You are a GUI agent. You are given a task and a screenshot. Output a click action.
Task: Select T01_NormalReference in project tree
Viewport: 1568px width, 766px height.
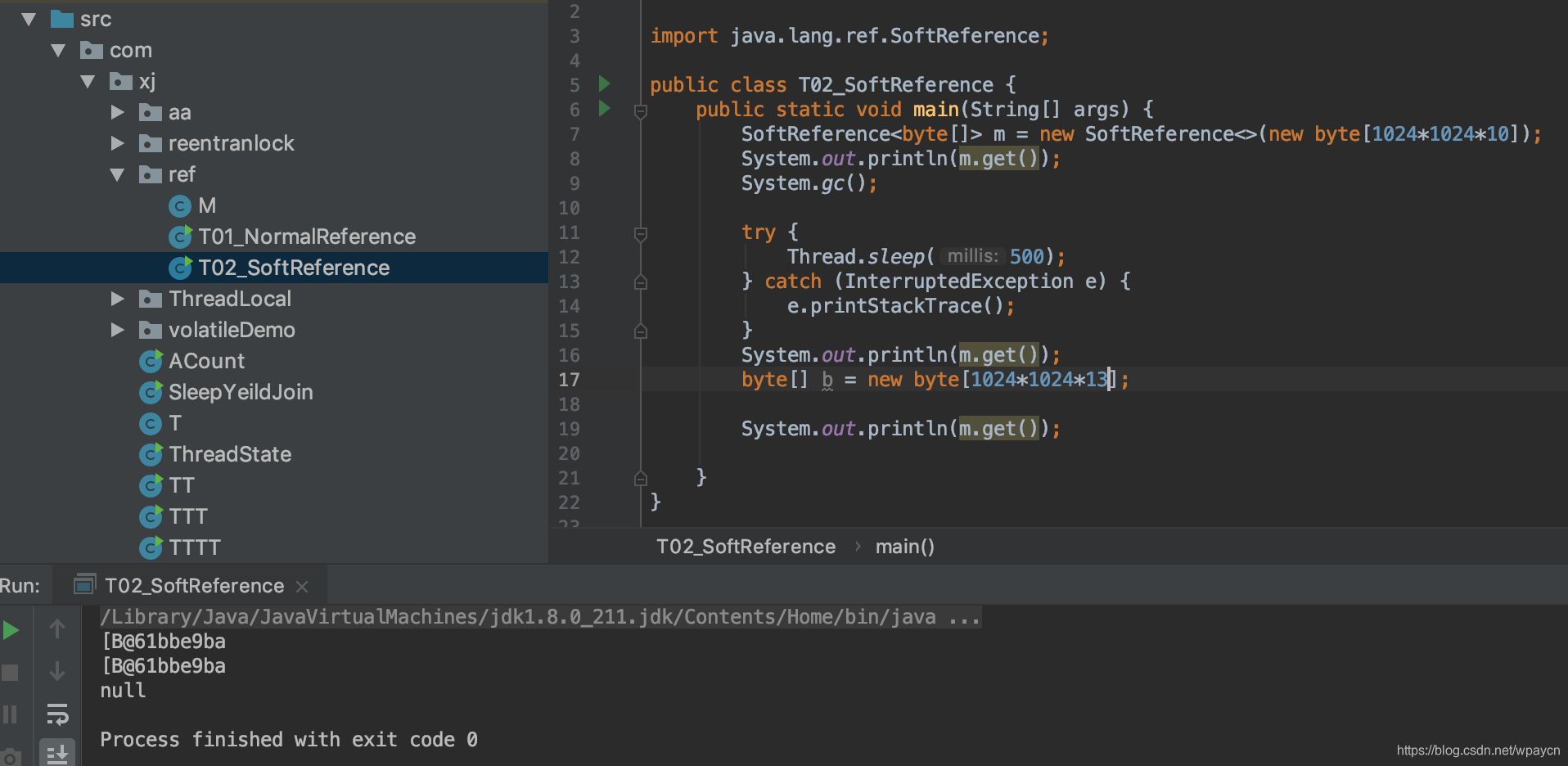[307, 237]
